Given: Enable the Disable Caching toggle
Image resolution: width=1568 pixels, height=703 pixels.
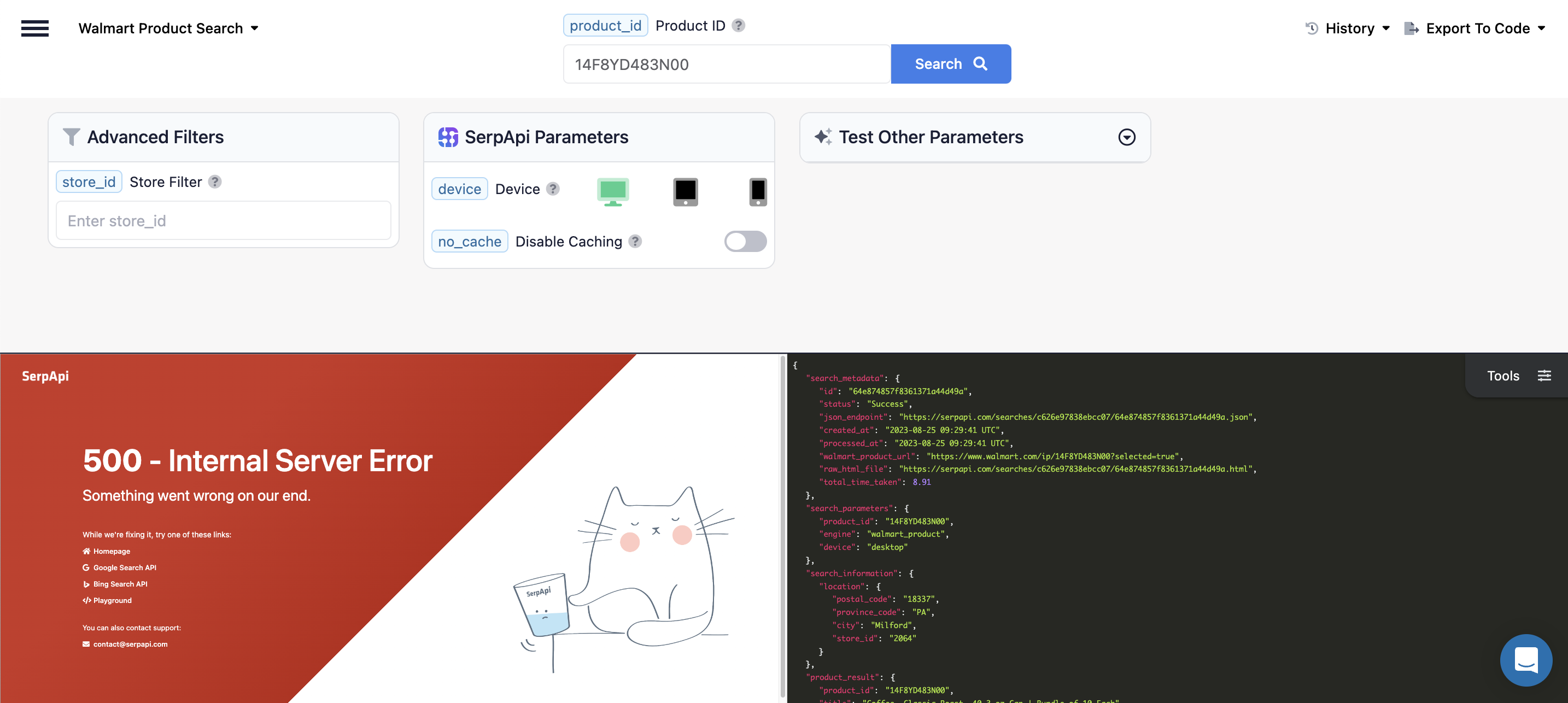Looking at the screenshot, I should pyautogui.click(x=745, y=242).
